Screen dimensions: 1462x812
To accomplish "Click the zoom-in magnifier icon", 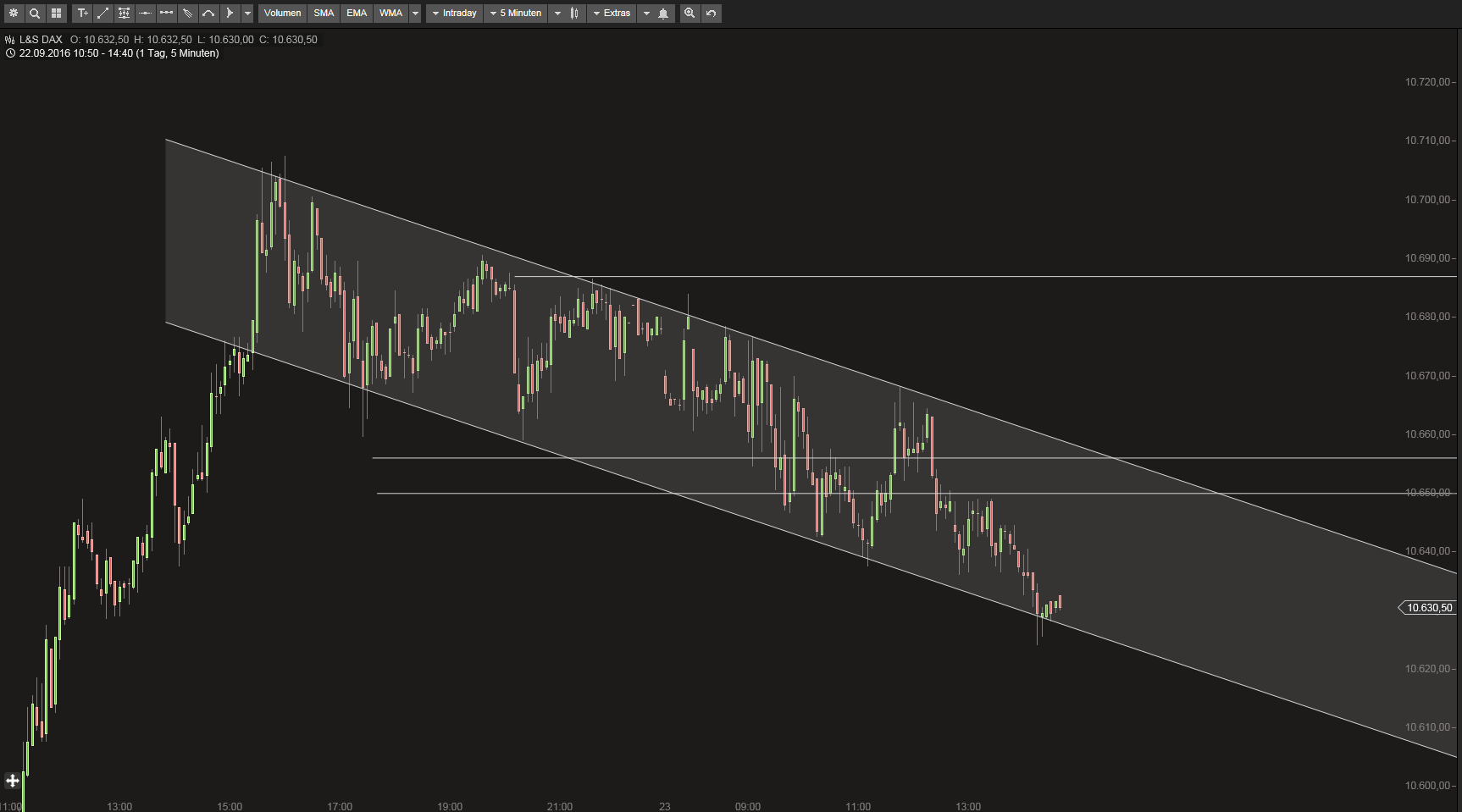I will (689, 13).
